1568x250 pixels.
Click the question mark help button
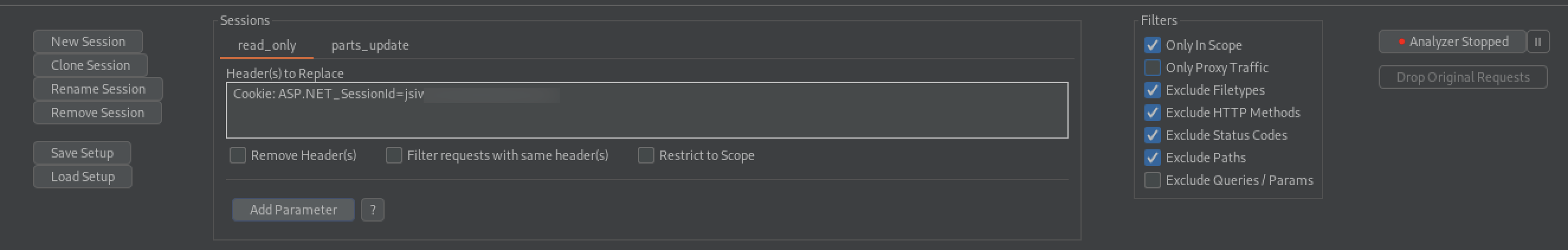coord(373,210)
